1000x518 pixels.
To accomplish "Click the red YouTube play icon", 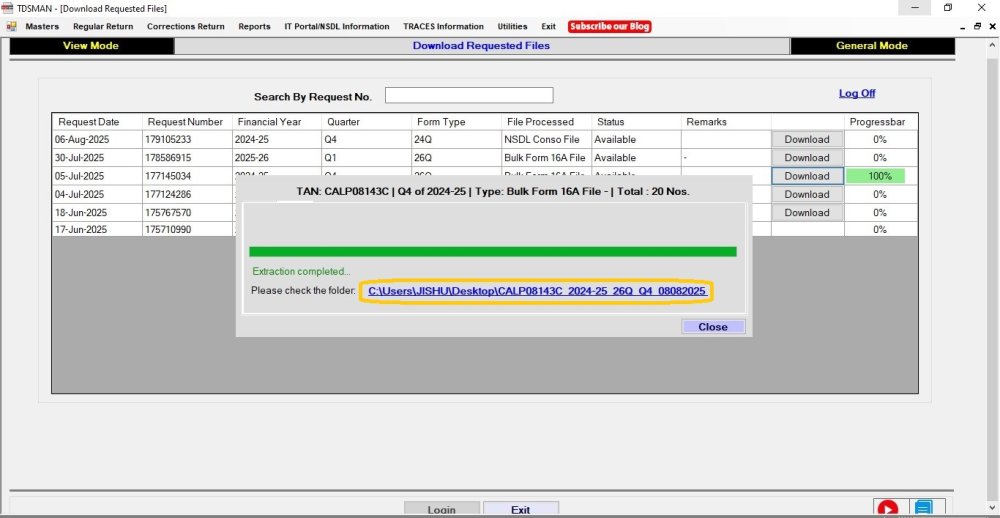I will [887, 508].
